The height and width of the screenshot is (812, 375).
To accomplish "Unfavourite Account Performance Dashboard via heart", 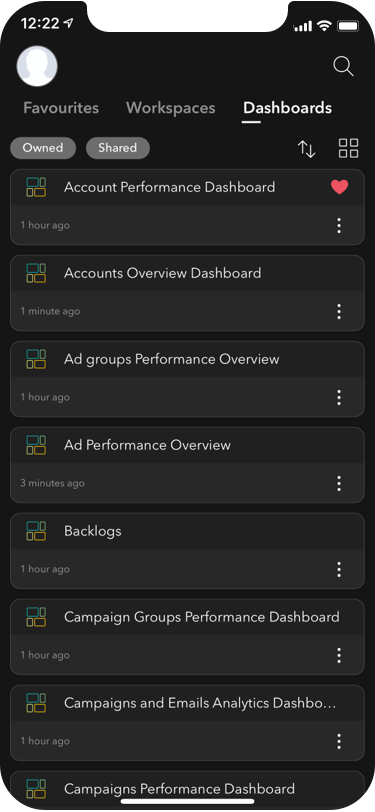I will click(x=339, y=187).
